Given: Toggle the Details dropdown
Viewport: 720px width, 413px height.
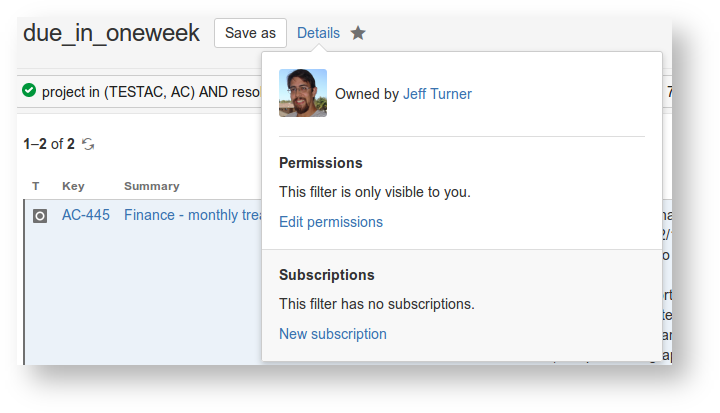Looking at the screenshot, I should [318, 33].
